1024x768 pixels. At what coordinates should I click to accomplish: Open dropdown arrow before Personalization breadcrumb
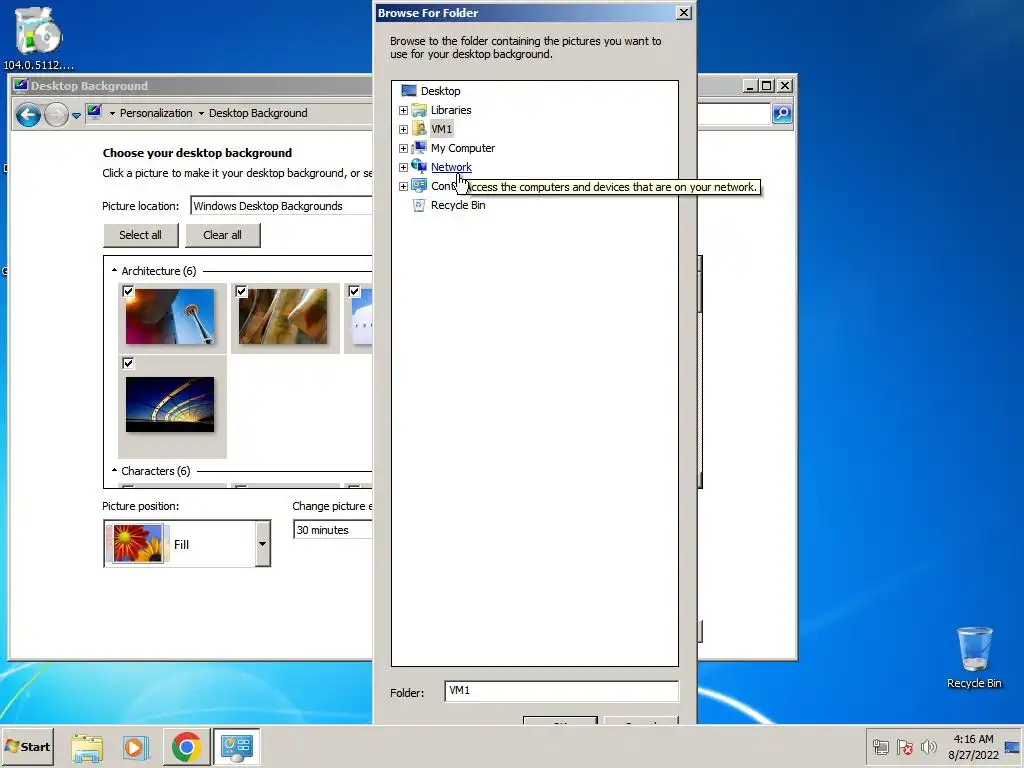tap(112, 114)
